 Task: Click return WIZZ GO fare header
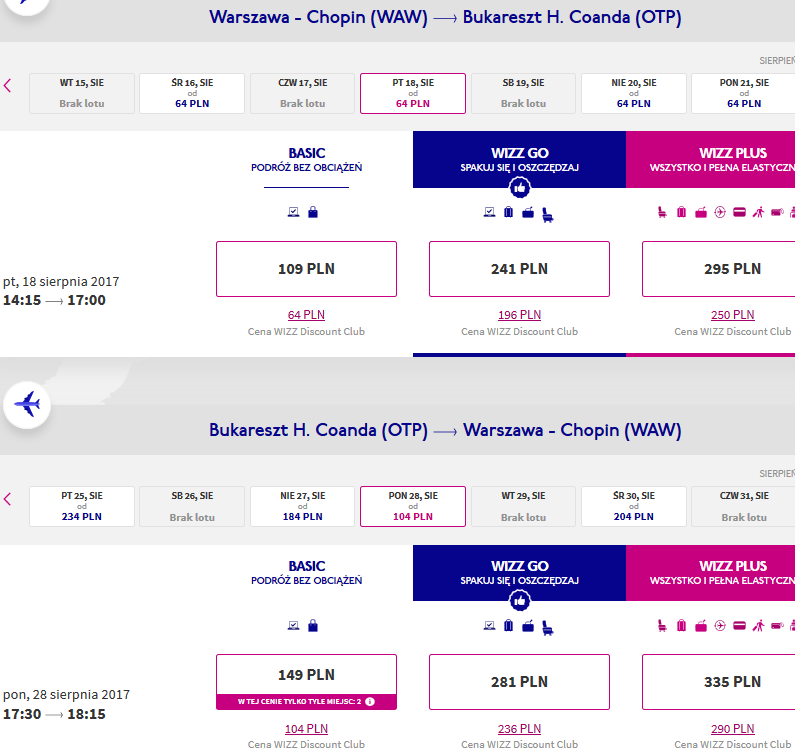[x=519, y=573]
